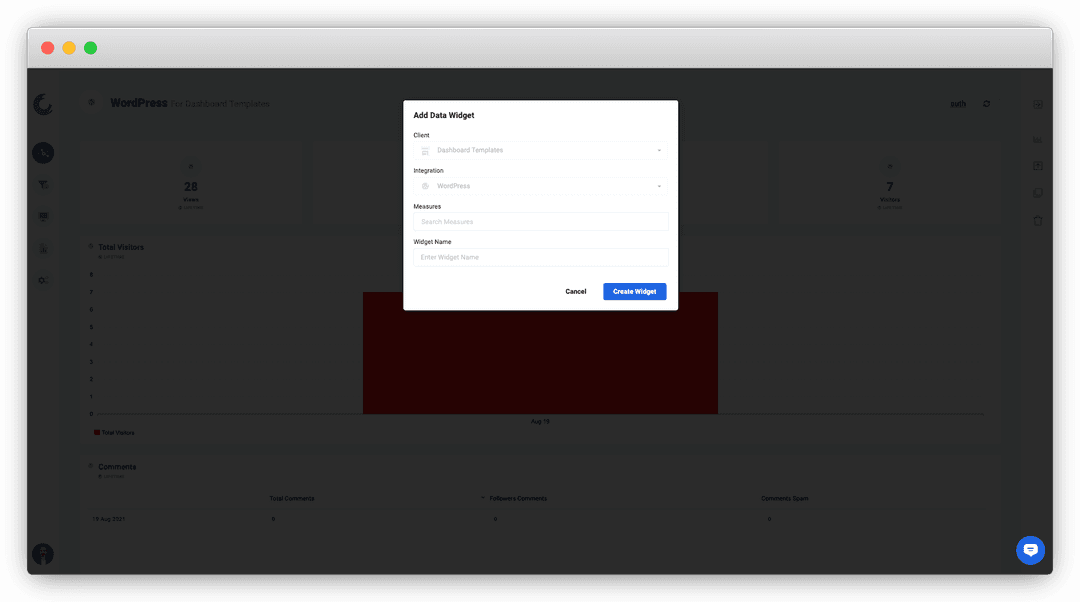Sort by the Followers Comments column header
The width and height of the screenshot is (1080, 602).
point(518,498)
